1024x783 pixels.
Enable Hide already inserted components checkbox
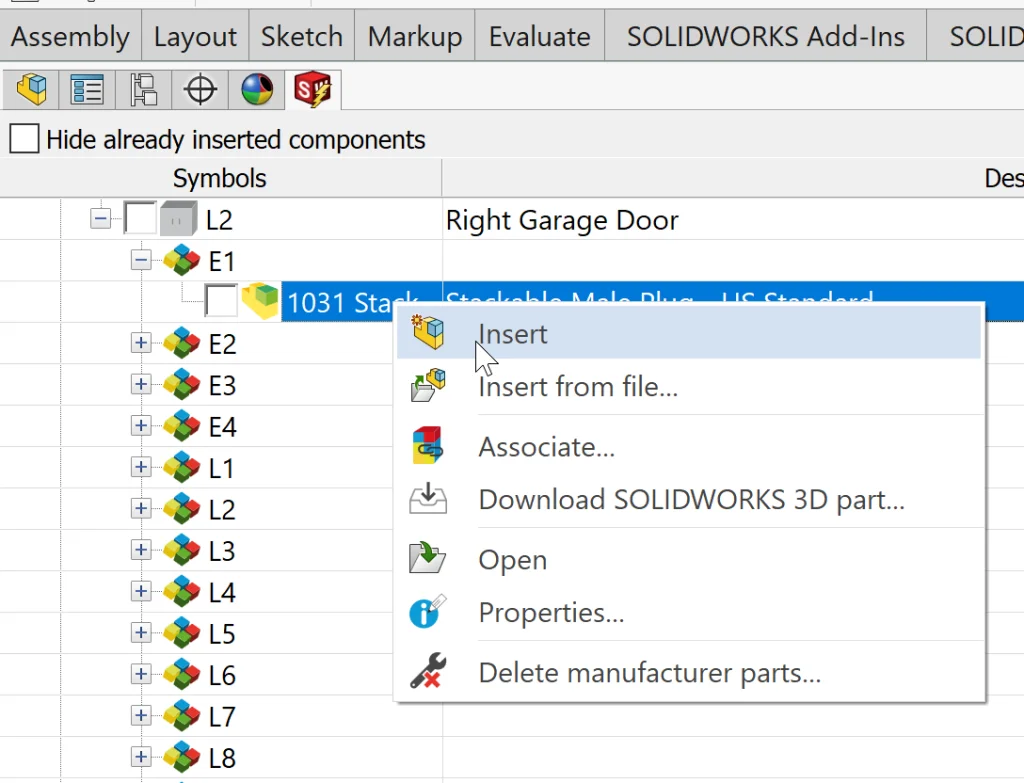(24, 139)
